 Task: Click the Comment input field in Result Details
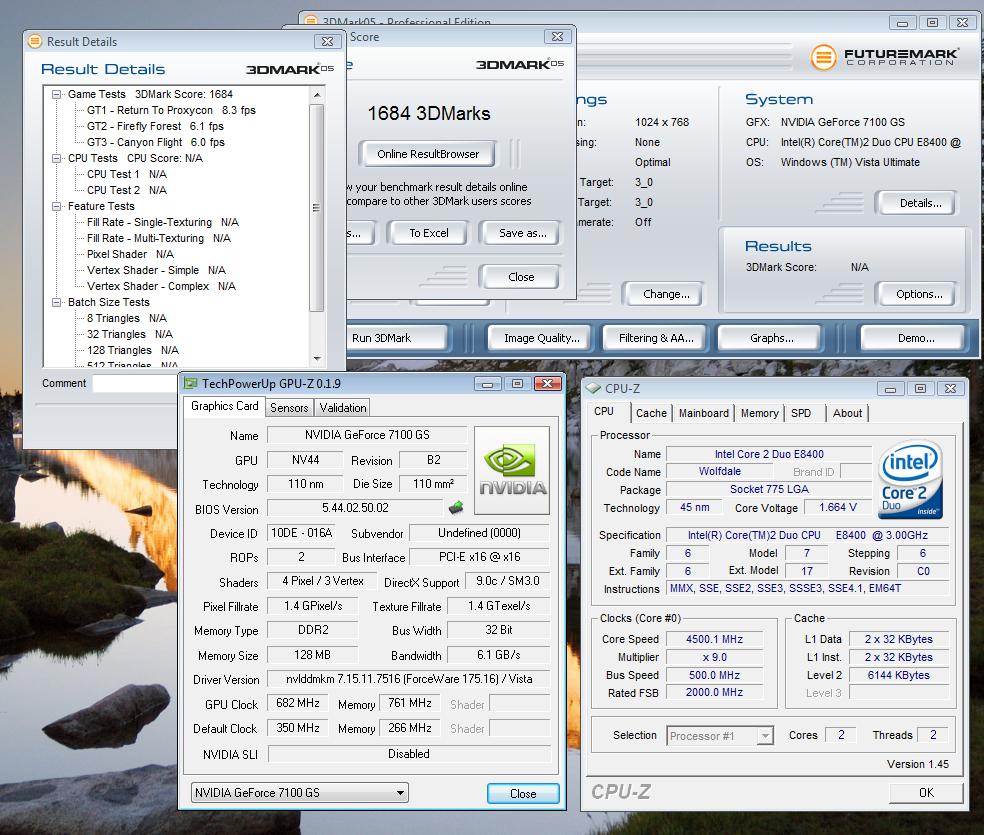tap(136, 383)
